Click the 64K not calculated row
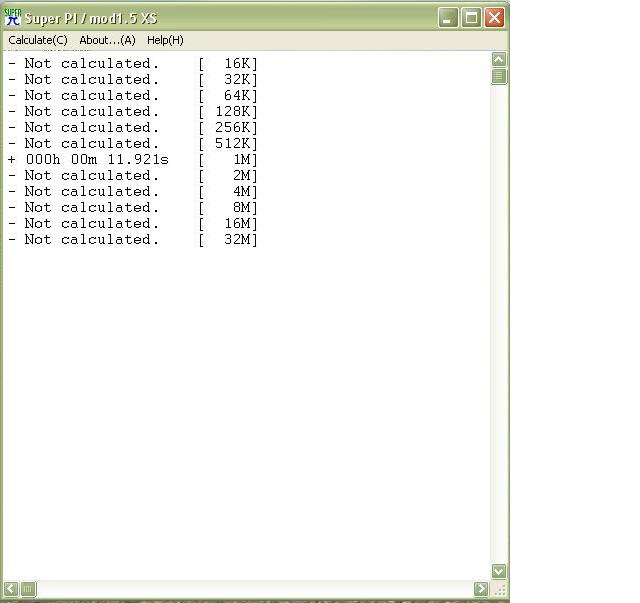The image size is (640, 603). pyautogui.click(x=133, y=96)
